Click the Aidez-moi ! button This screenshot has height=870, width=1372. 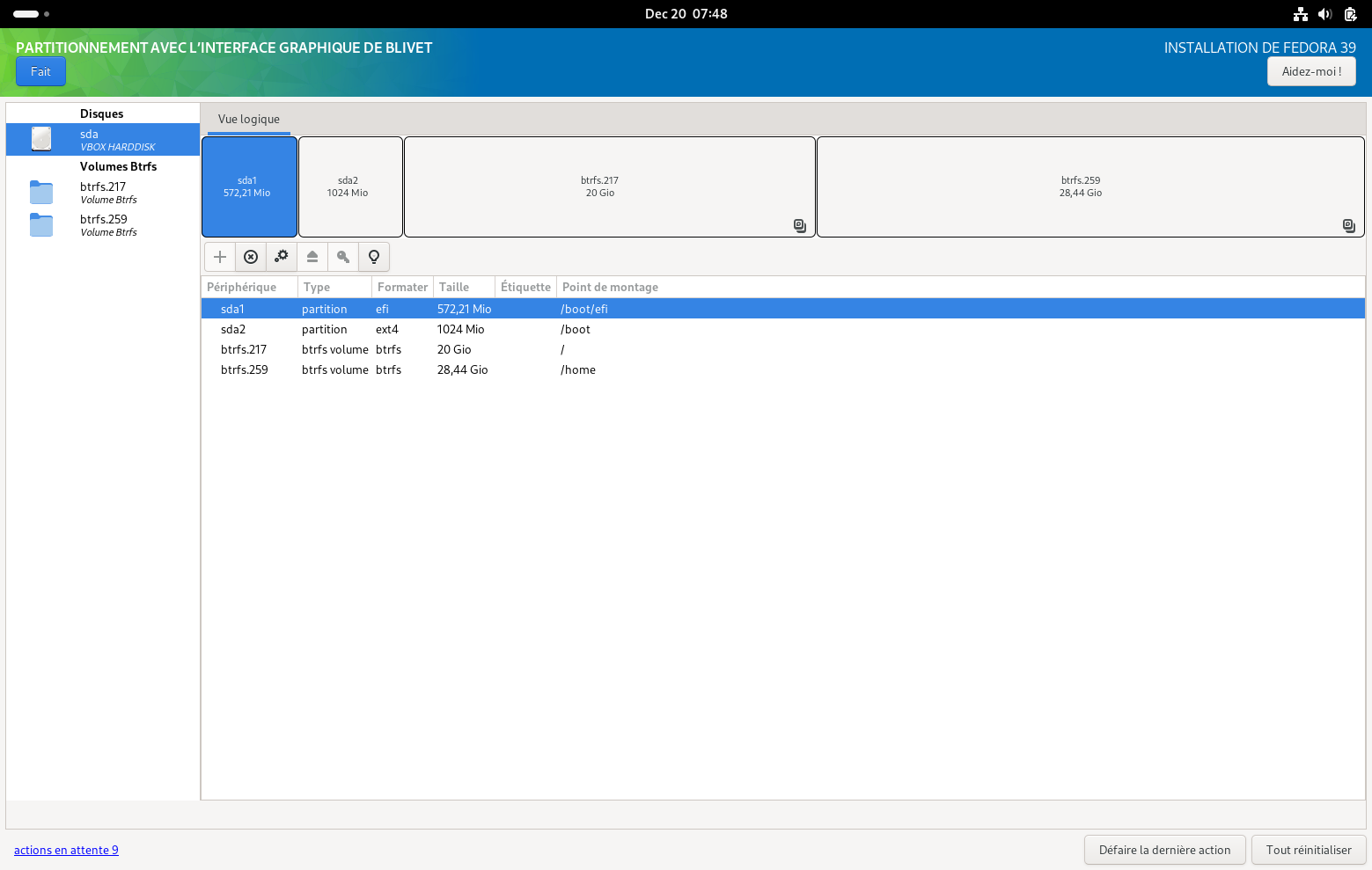click(x=1310, y=72)
